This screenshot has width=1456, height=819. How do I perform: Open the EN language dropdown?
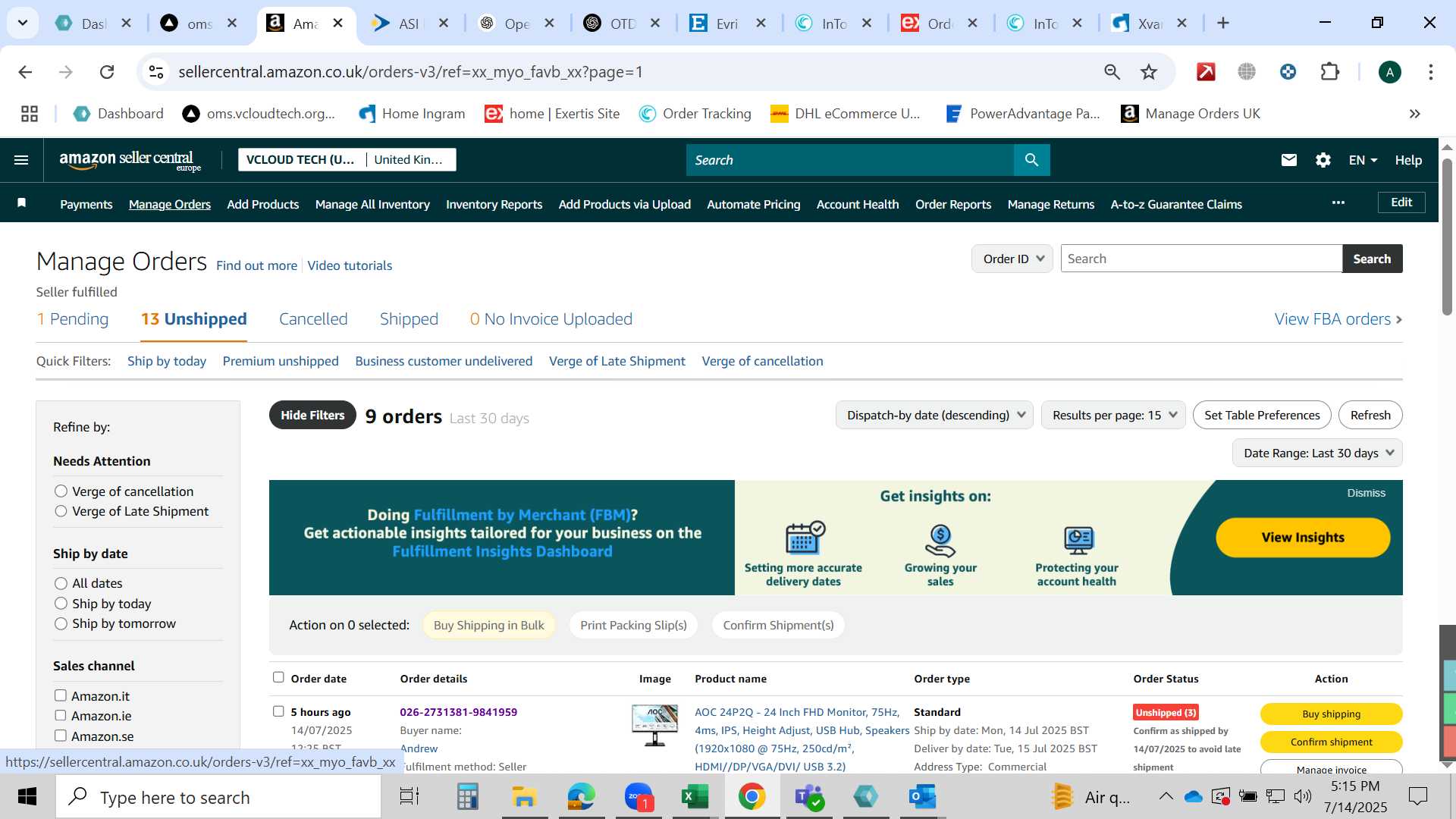point(1363,160)
